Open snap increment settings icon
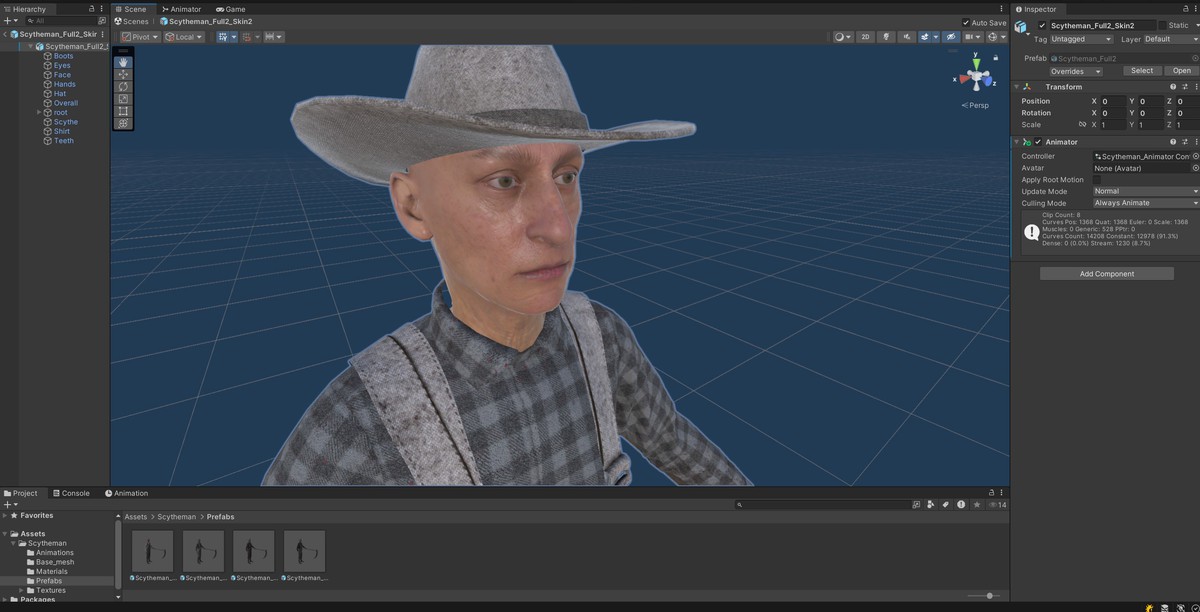The image size is (1200, 612). click(x=274, y=37)
